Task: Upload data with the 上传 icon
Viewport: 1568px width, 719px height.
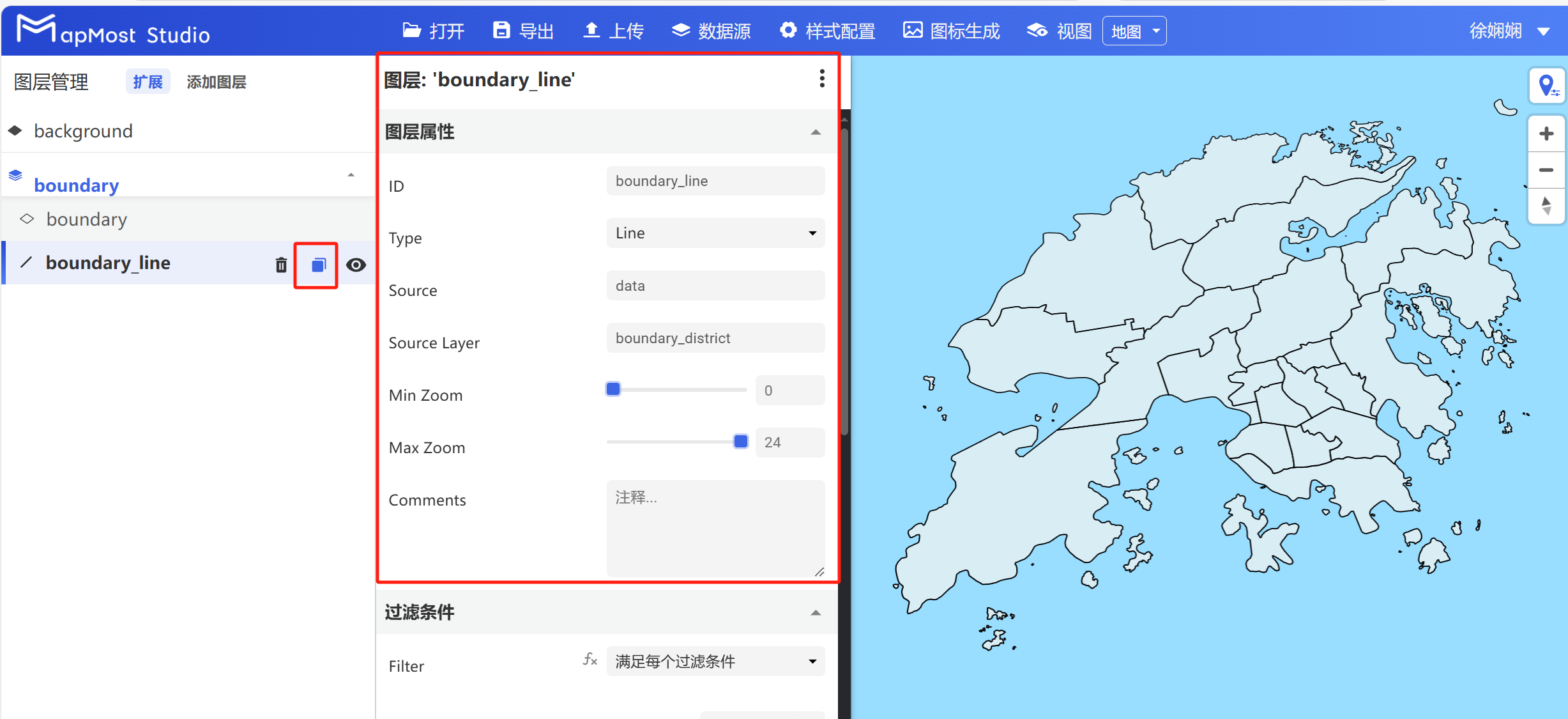Action: (x=613, y=30)
